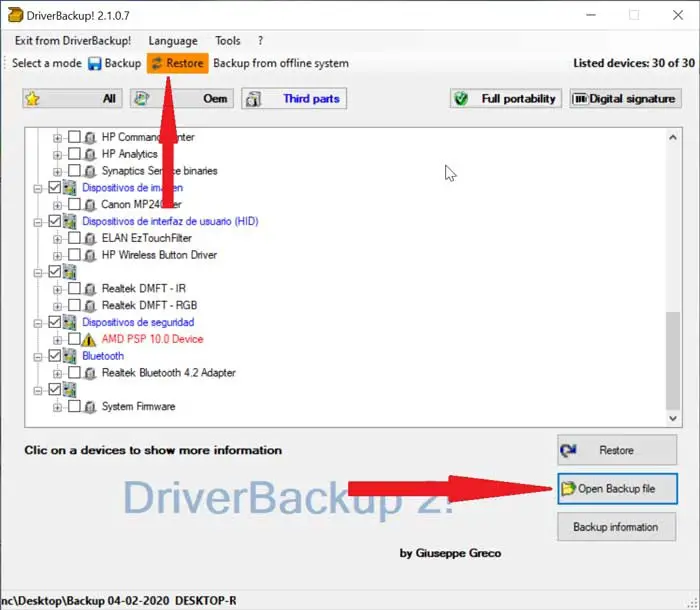Click the driver icon beside HP Analytics

click(x=90, y=155)
